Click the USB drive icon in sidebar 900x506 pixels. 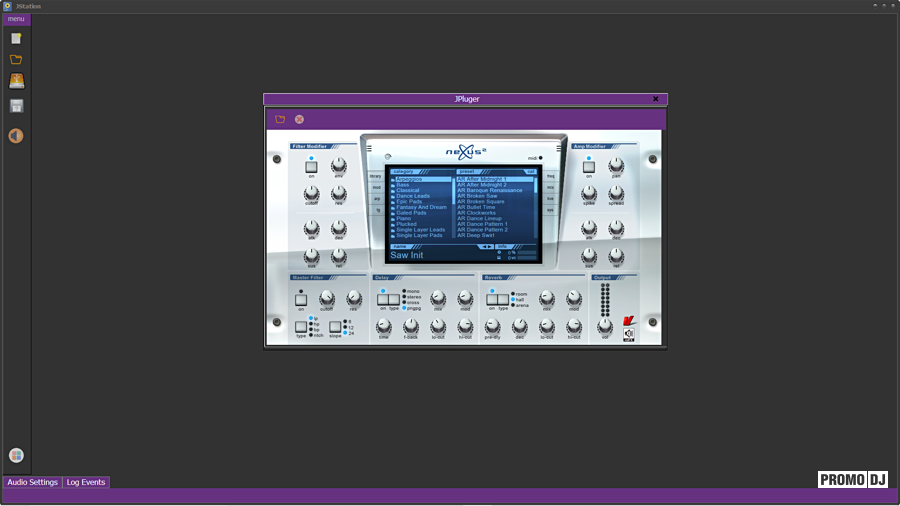coord(17,81)
